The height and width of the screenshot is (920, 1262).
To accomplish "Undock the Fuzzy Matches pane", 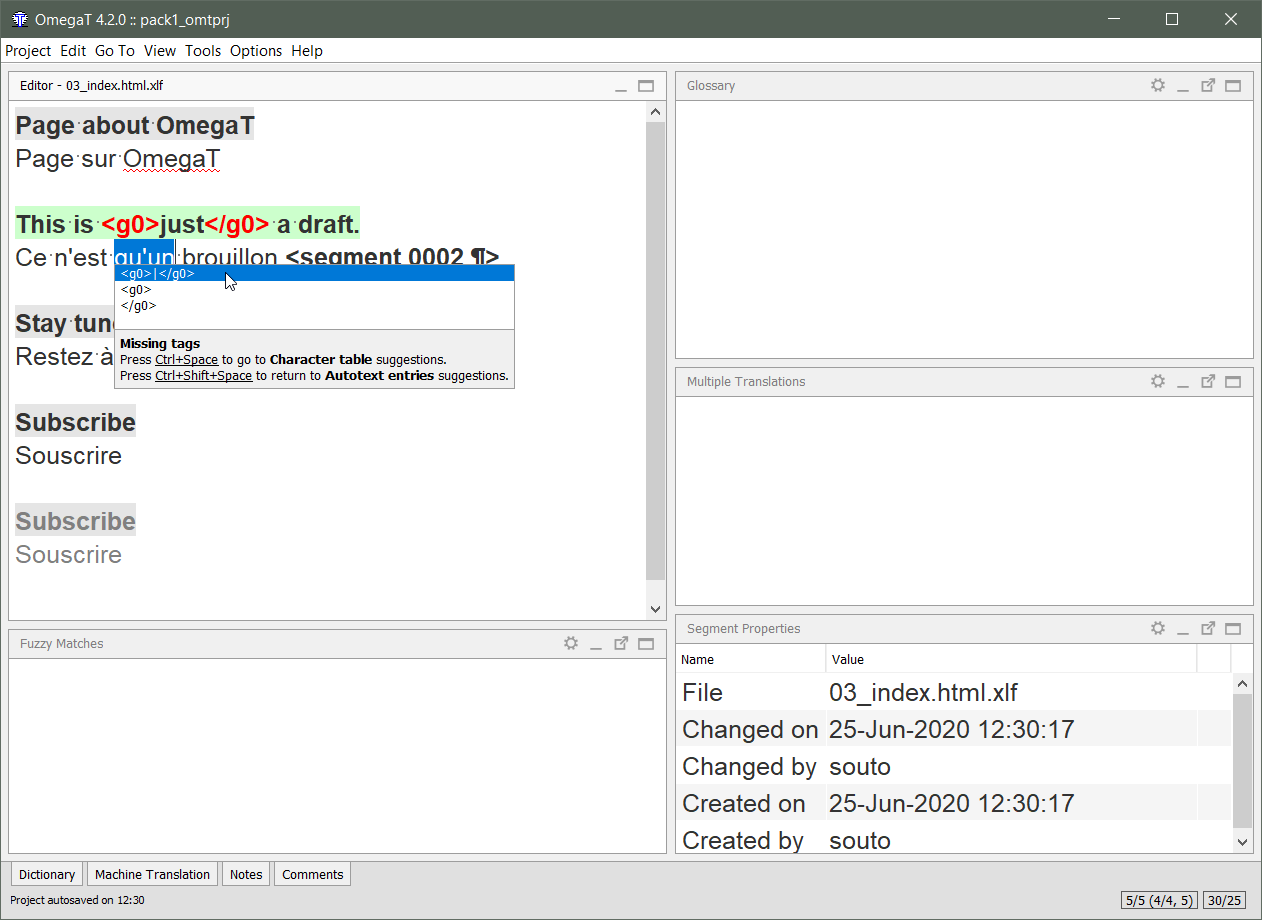I will click(x=621, y=643).
